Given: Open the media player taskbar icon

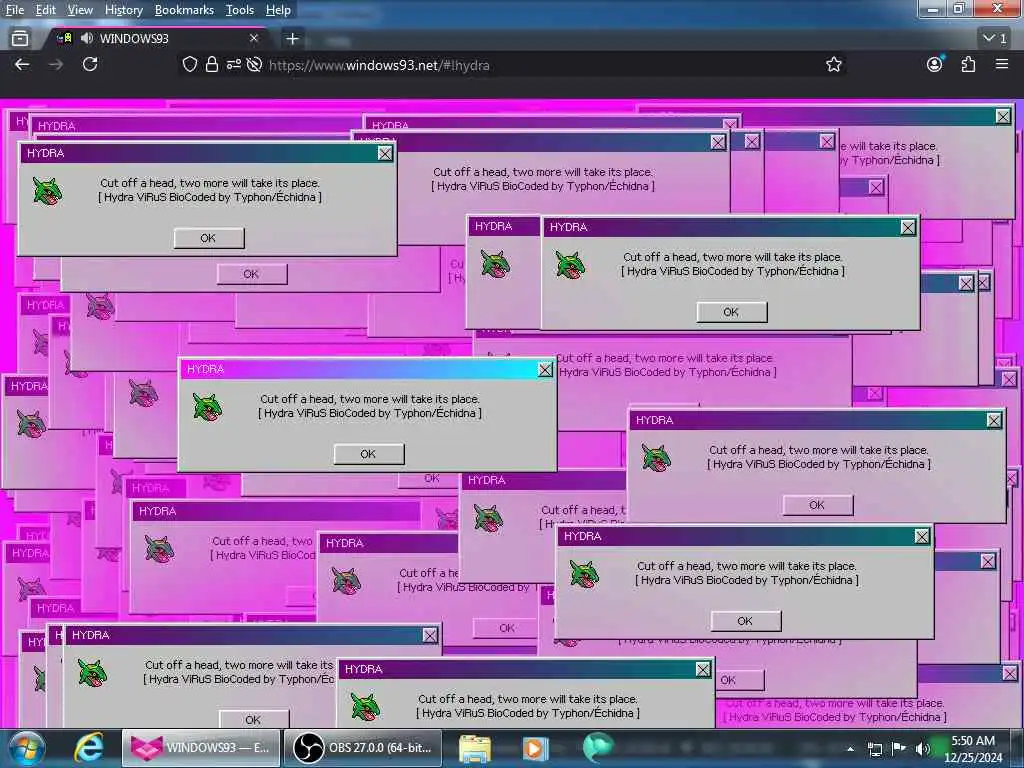Looking at the screenshot, I should [x=535, y=748].
